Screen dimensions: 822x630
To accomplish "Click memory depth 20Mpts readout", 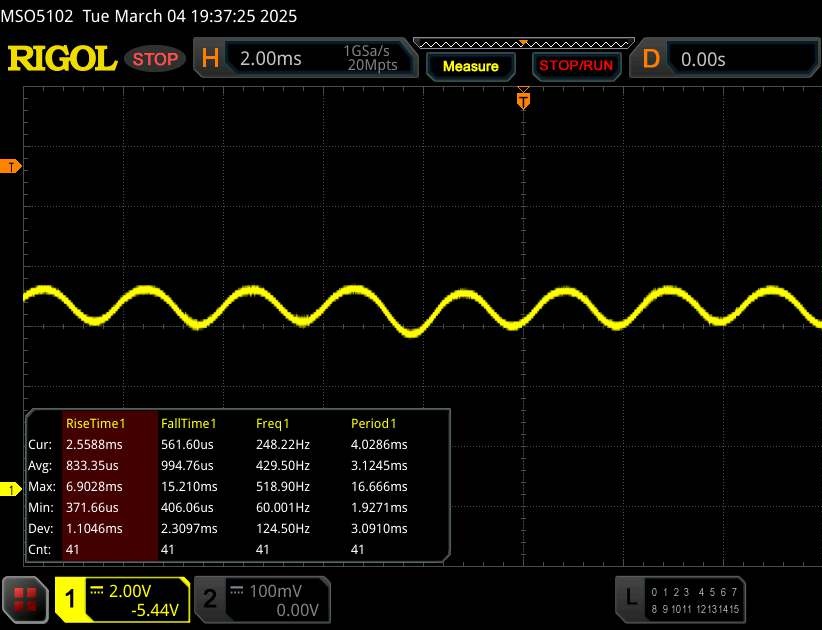I will point(372,65).
